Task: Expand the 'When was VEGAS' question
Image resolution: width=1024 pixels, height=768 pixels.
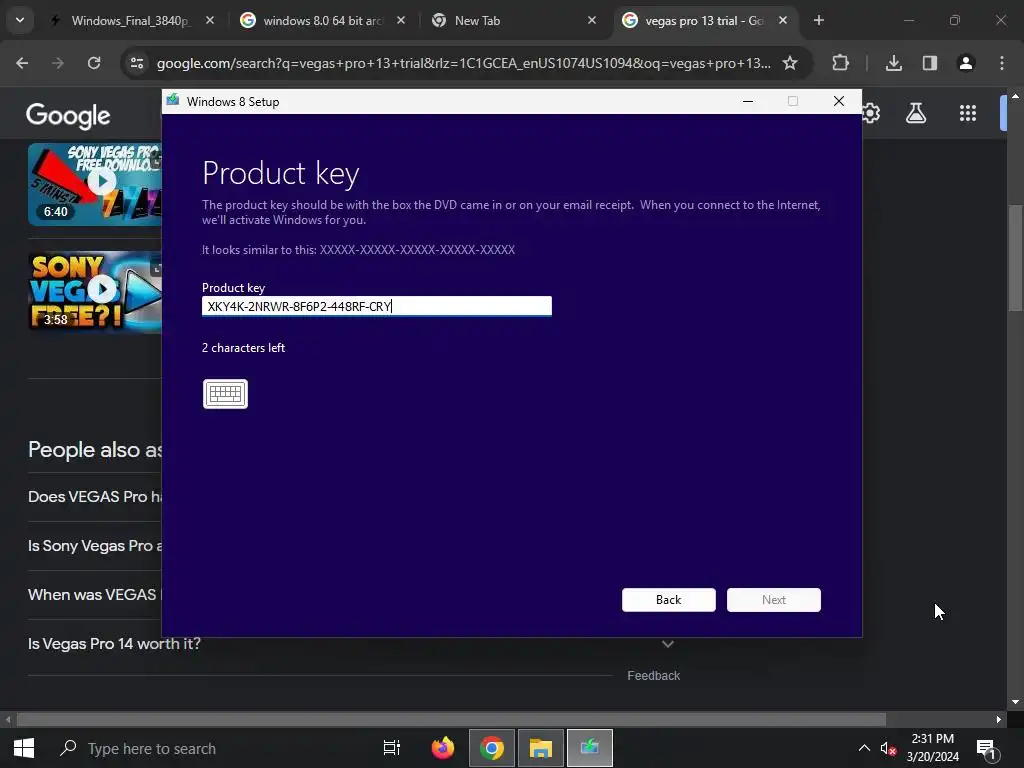Action: coord(95,595)
